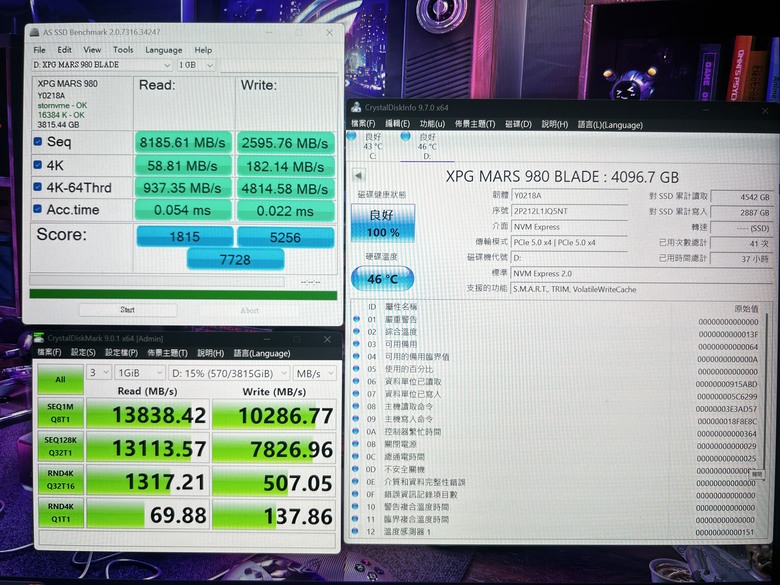This screenshot has width=780, height=585.
Task: Click the Abort button in AS SSD Benchmark
Action: coord(249,310)
